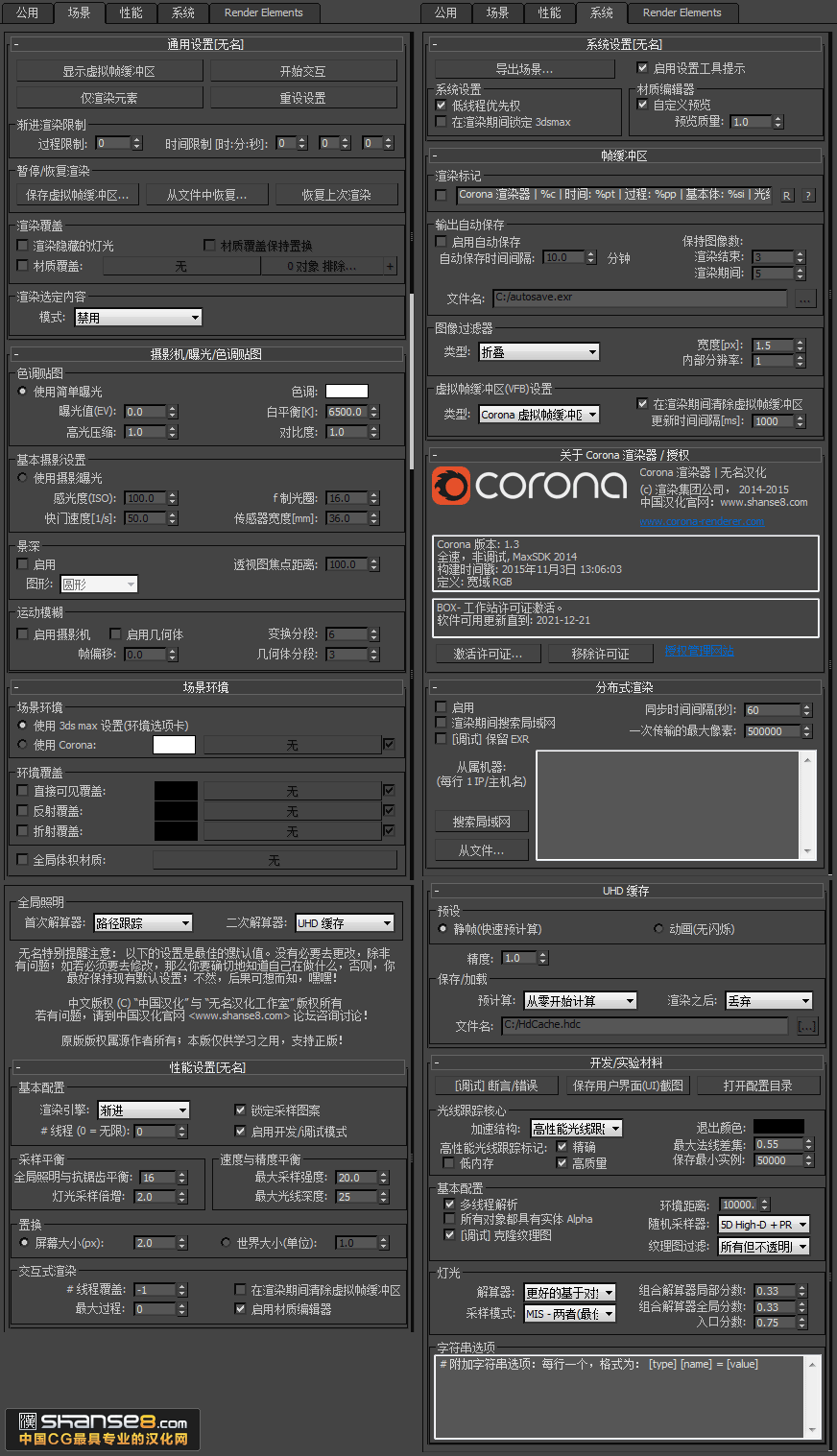Enable the 渲染隐藏的灯光 checkbox
The image size is (837, 1456).
[x=23, y=246]
